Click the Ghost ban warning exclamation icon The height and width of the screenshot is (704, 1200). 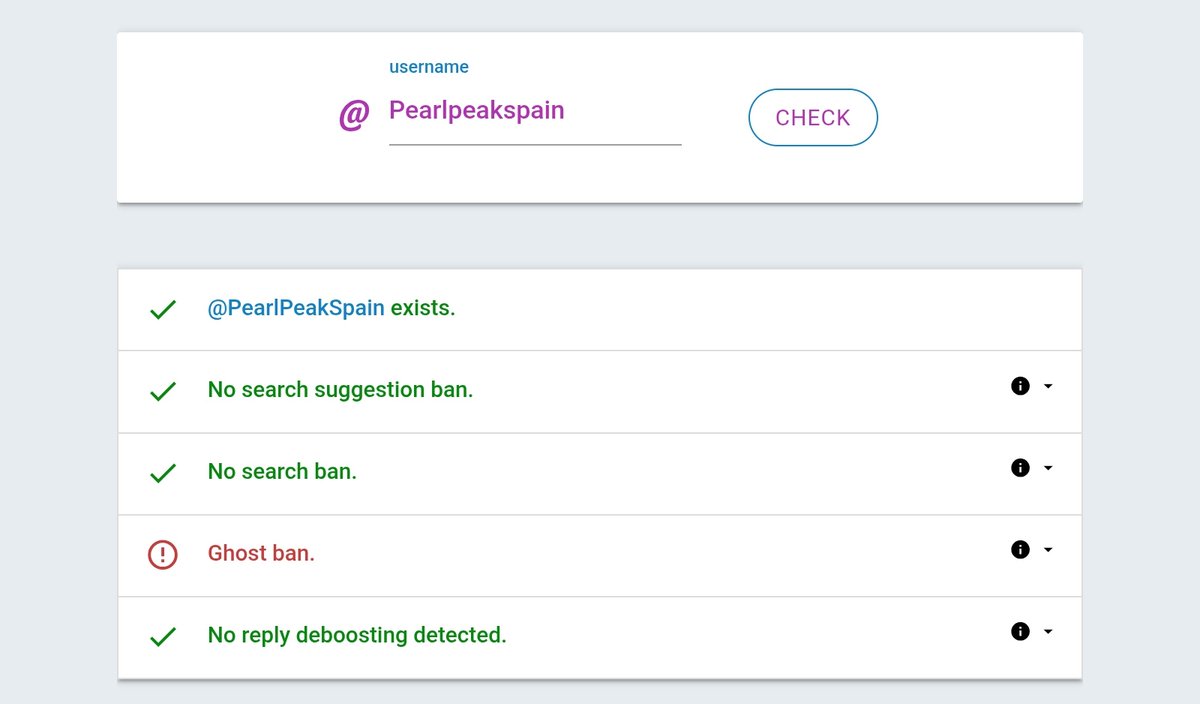pos(162,554)
